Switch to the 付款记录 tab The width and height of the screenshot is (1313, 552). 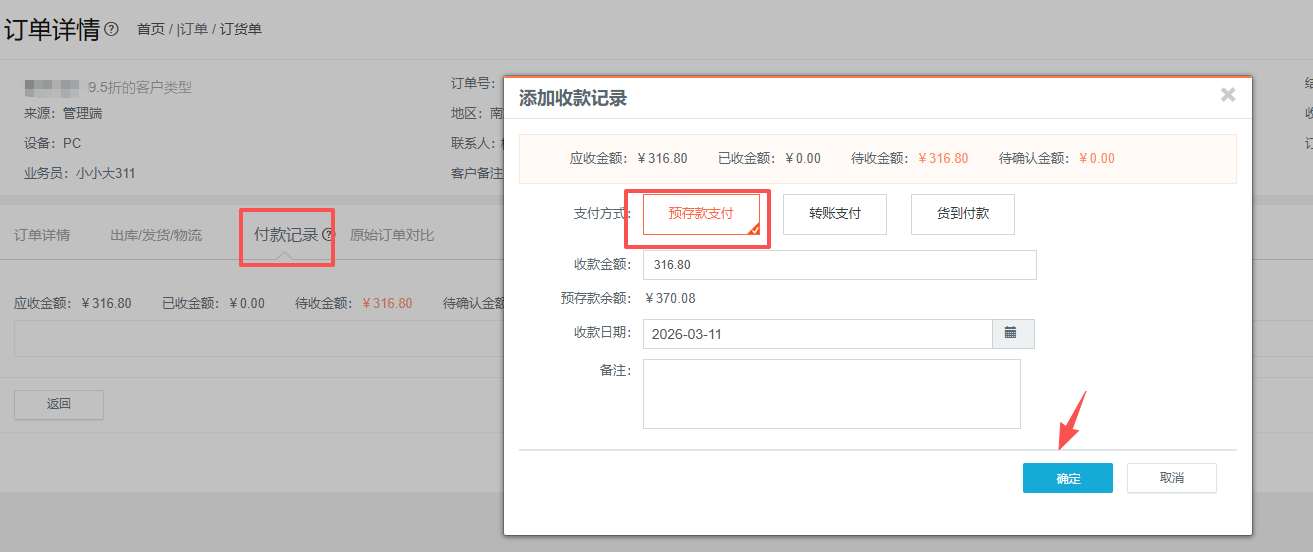click(x=286, y=235)
